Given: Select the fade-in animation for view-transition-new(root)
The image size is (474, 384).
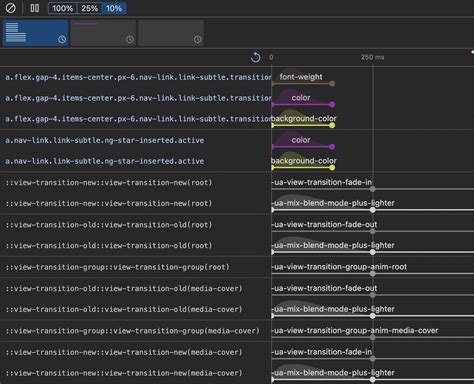Looking at the screenshot, I should [x=322, y=182].
